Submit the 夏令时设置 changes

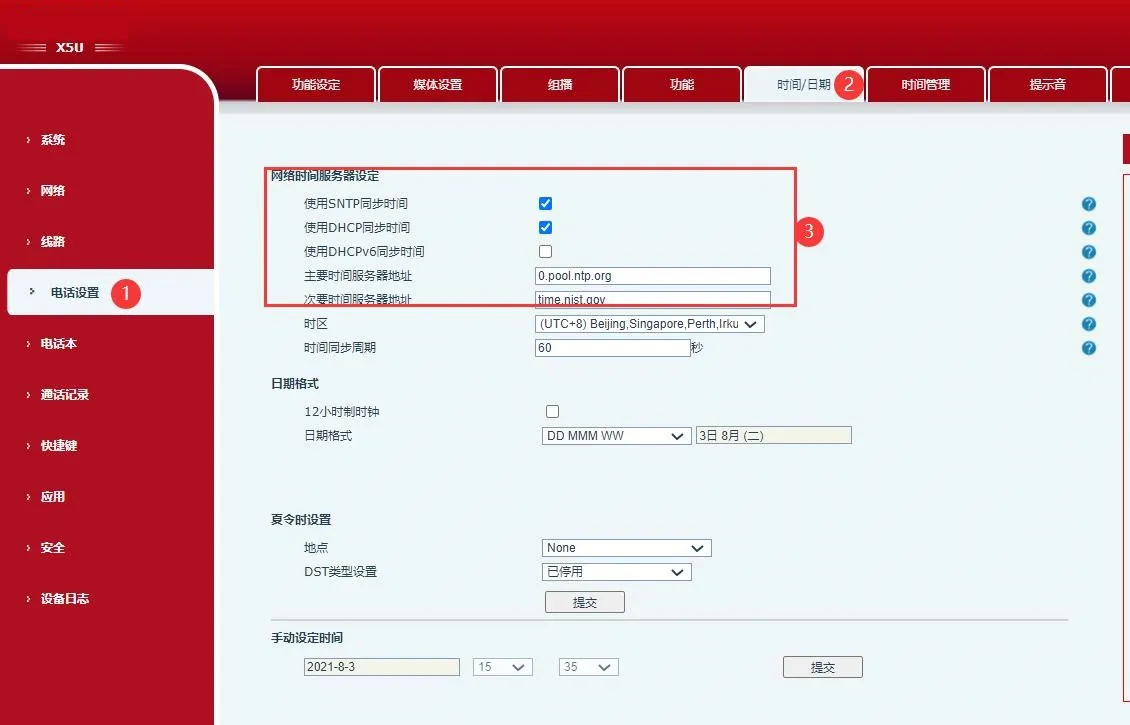pos(584,601)
